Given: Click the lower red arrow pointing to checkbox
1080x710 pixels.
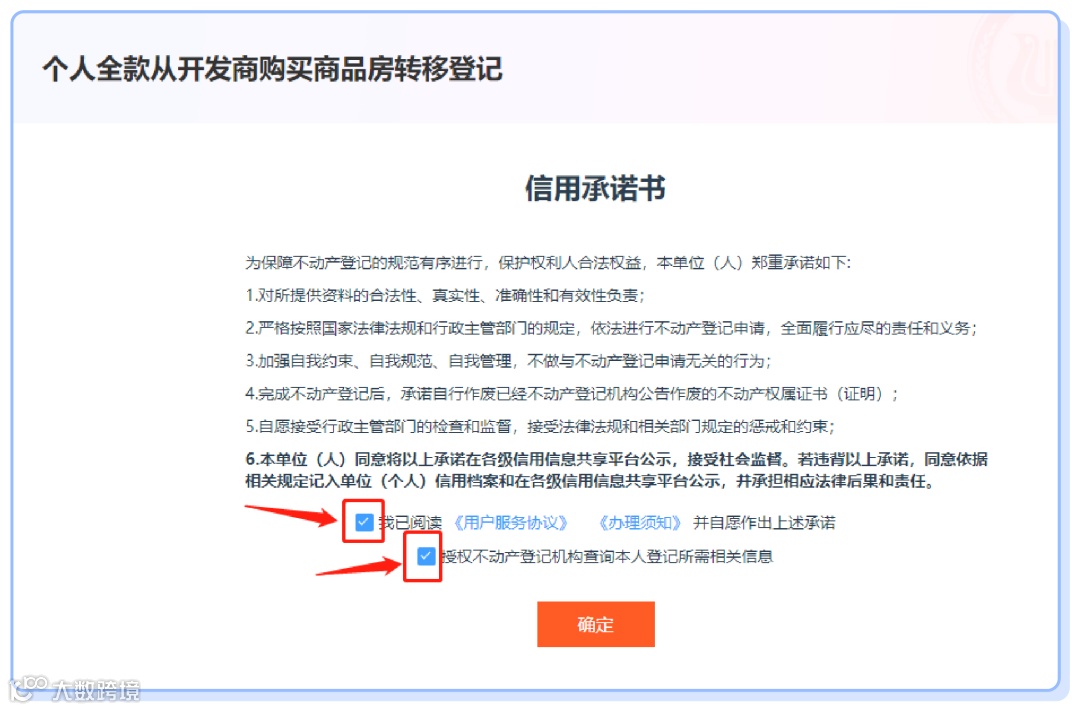Looking at the screenshot, I should 358,567.
